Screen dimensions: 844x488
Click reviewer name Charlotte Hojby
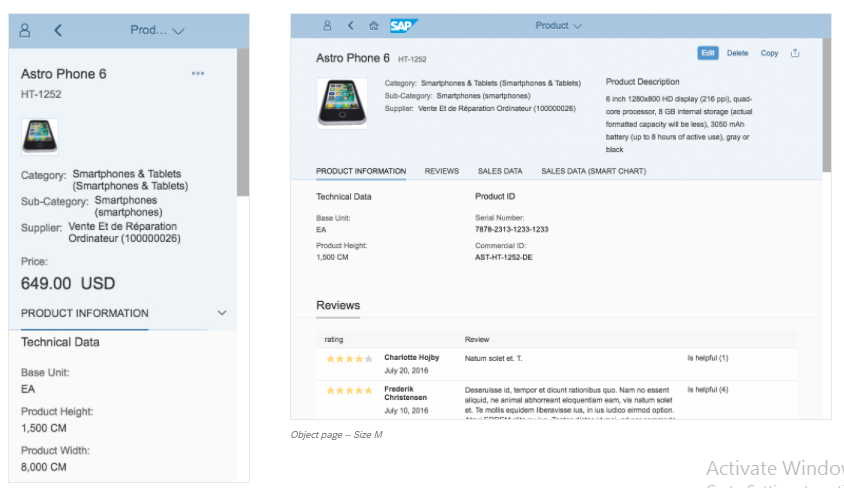(x=412, y=357)
